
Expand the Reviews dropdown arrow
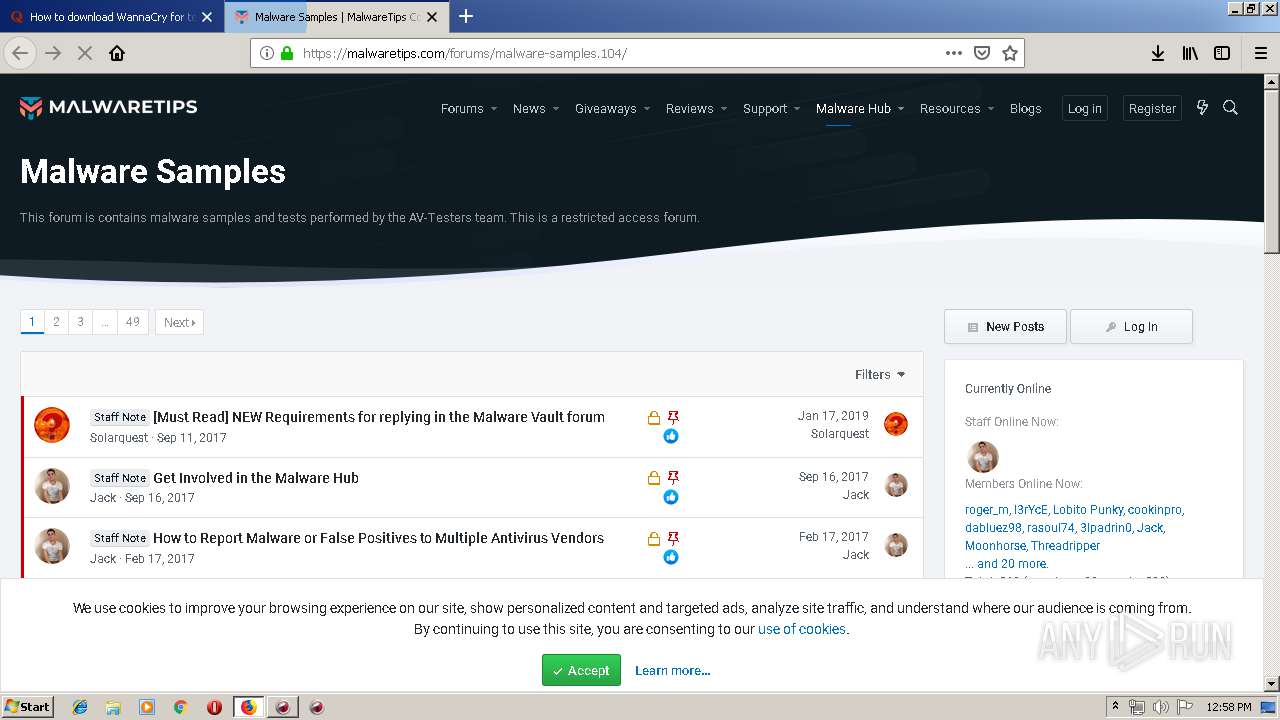(724, 109)
